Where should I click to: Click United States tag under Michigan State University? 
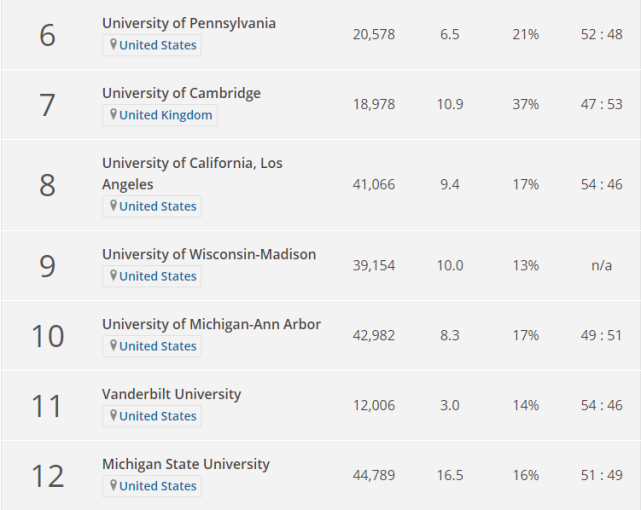[x=158, y=486]
